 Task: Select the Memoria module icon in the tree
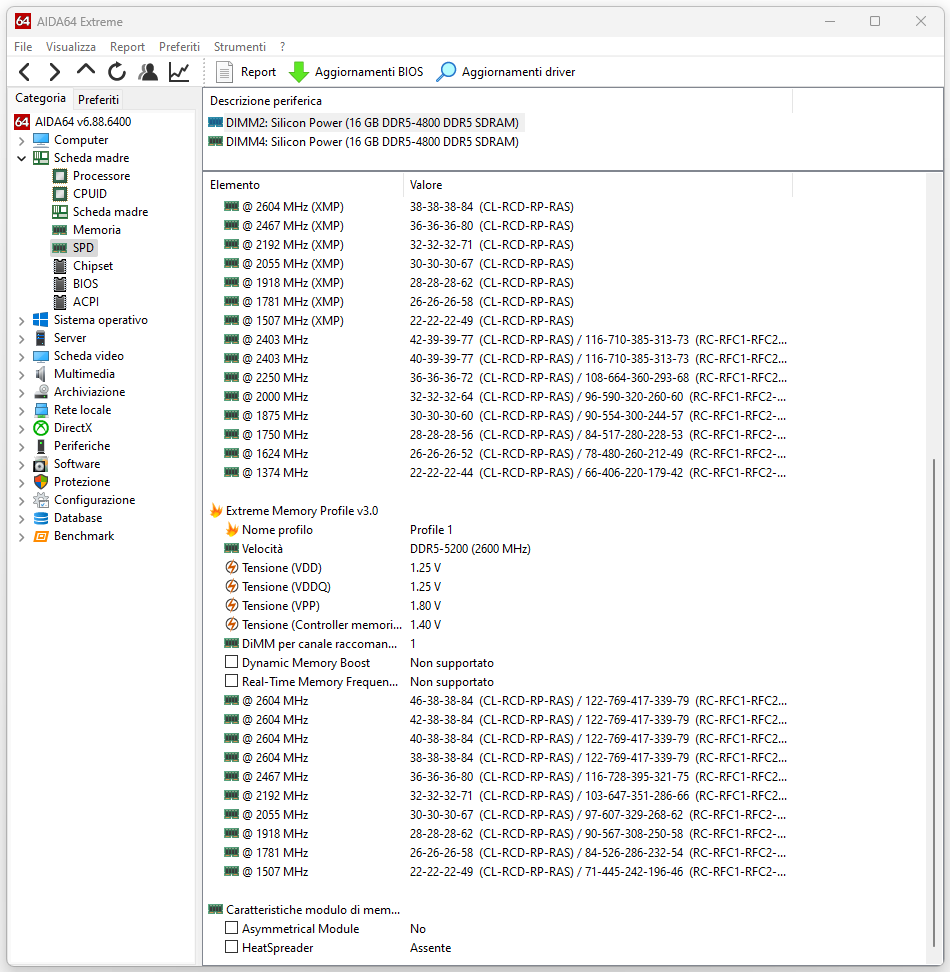[59, 230]
